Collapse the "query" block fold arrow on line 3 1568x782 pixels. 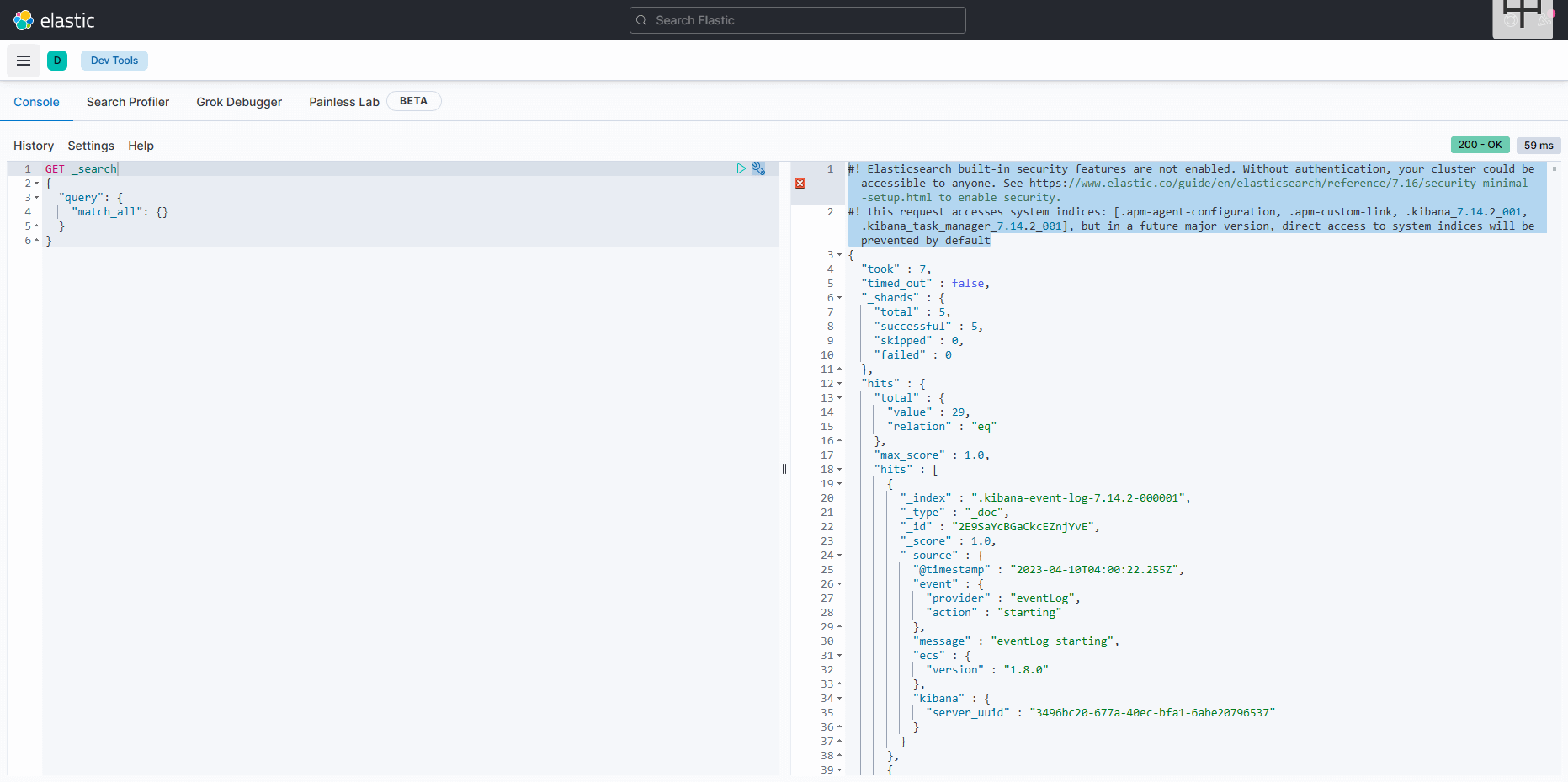point(37,198)
